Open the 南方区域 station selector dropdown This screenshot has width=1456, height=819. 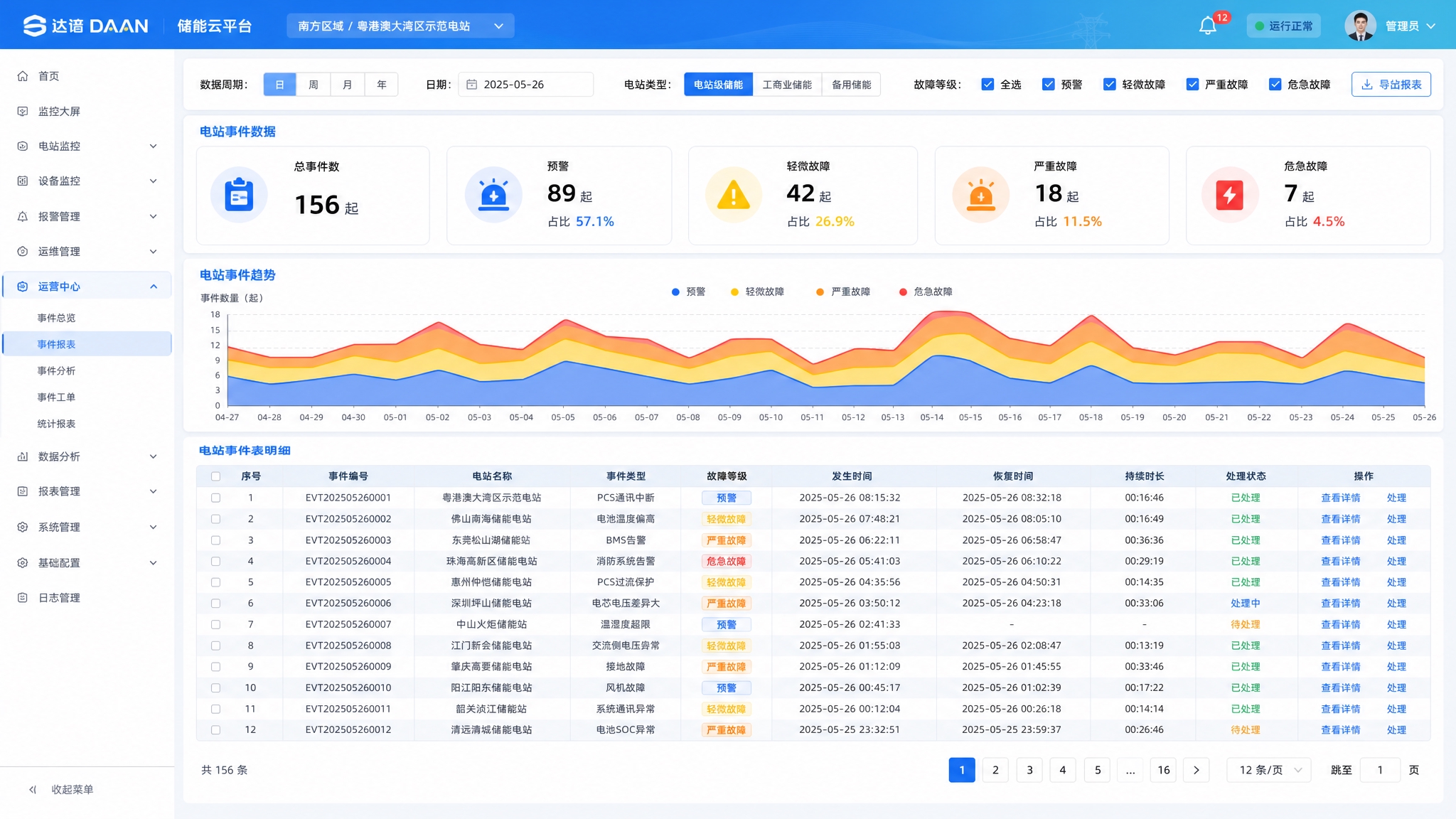[400, 26]
